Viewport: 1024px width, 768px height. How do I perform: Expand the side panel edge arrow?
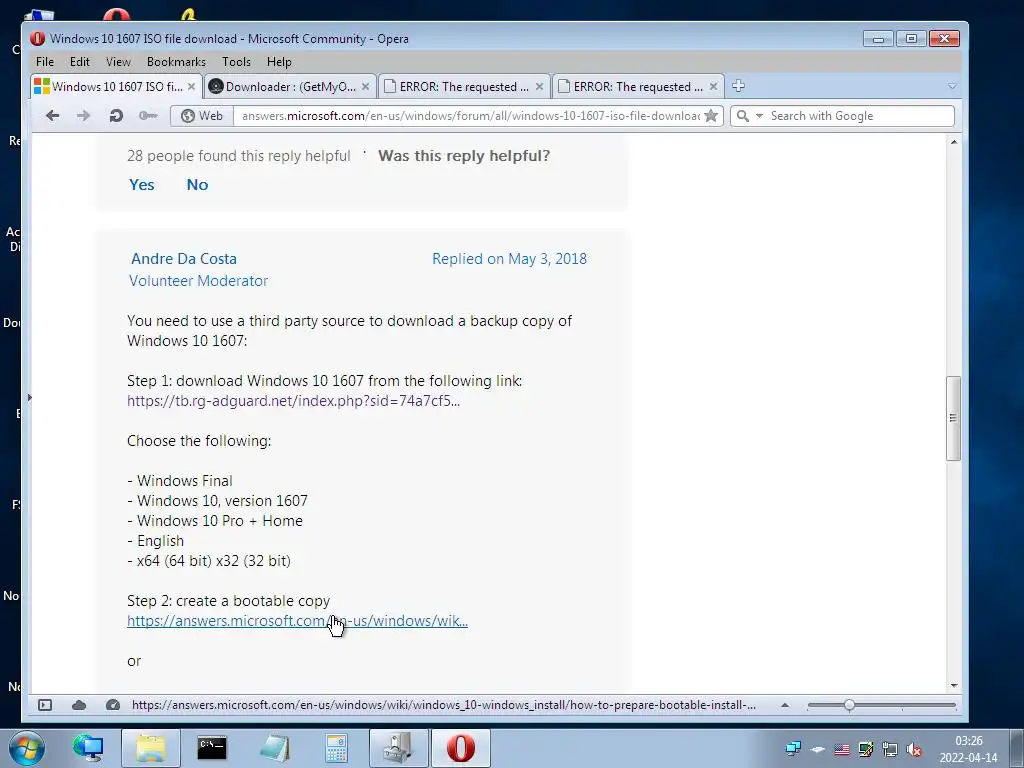29,397
